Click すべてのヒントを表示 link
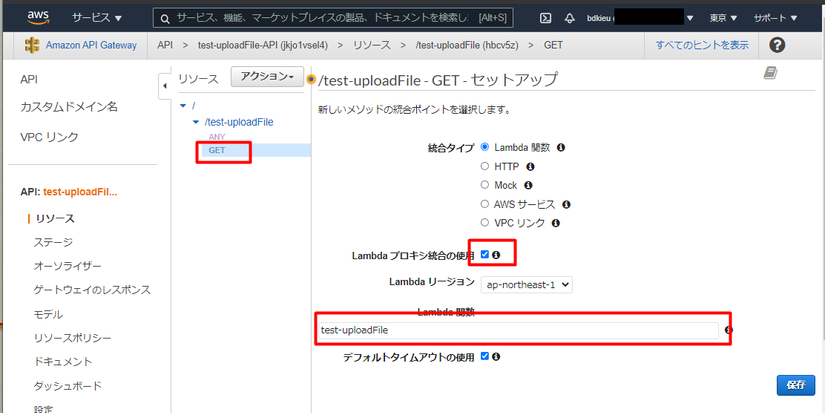 702,45
